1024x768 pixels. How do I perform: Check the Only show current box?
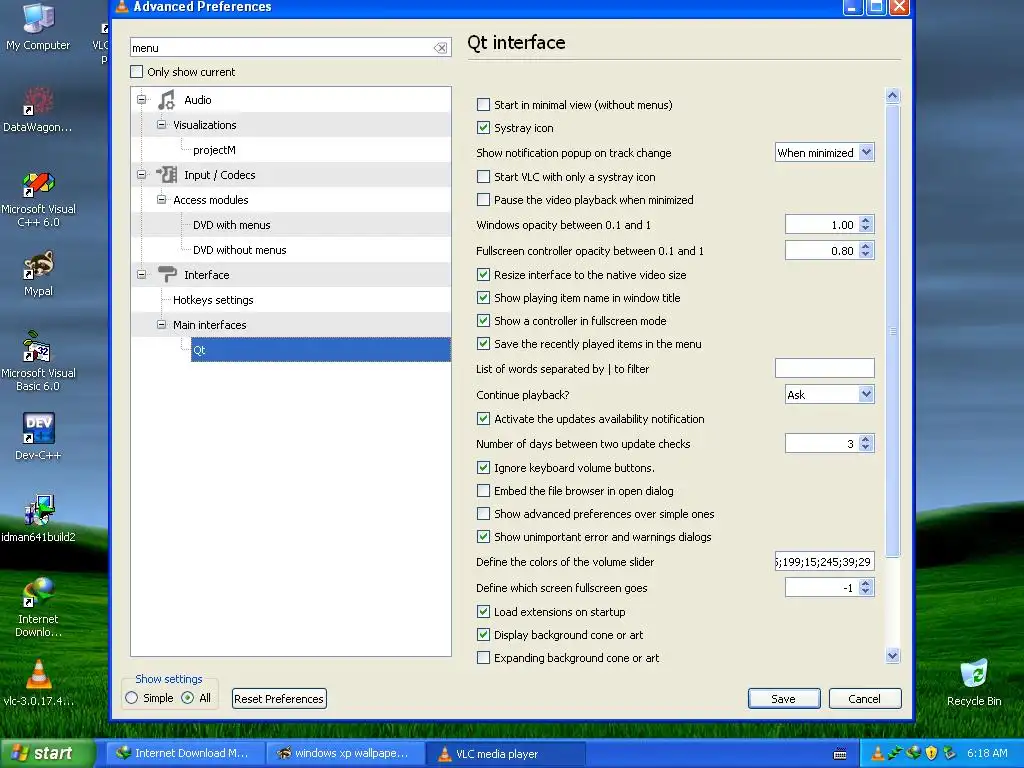136,72
